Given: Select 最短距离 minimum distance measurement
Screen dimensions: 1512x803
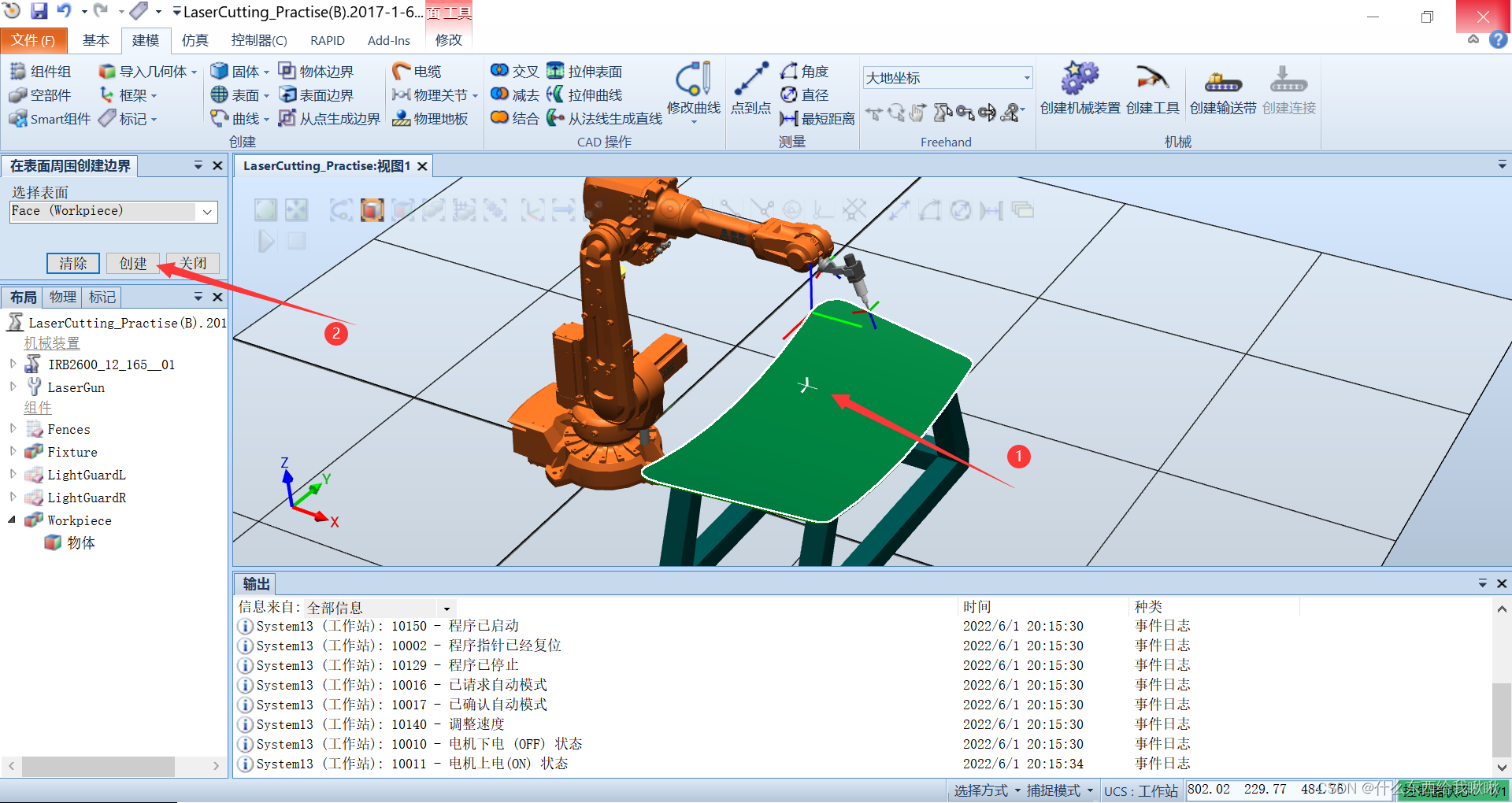Looking at the screenshot, I should coord(817,119).
